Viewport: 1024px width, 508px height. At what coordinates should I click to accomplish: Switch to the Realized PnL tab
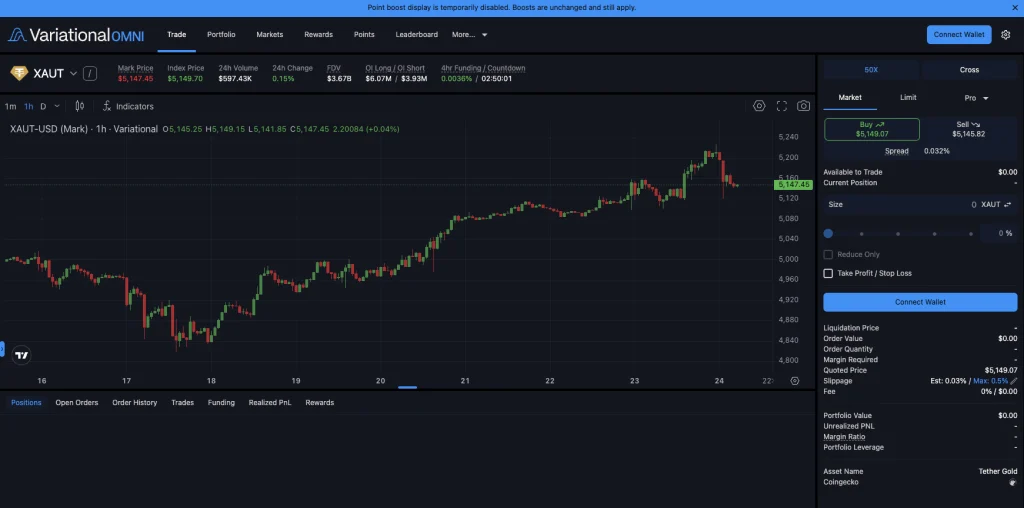270,402
